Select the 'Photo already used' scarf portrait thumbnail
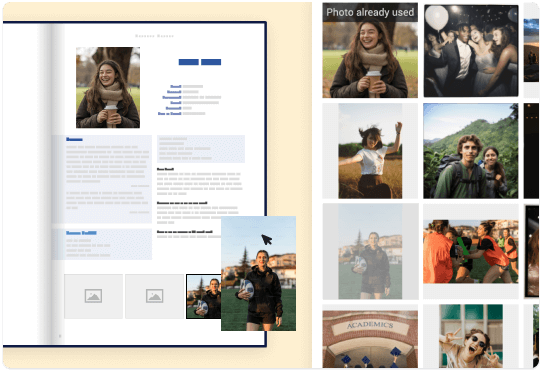This screenshot has height=372, width=542. click(x=370, y=50)
